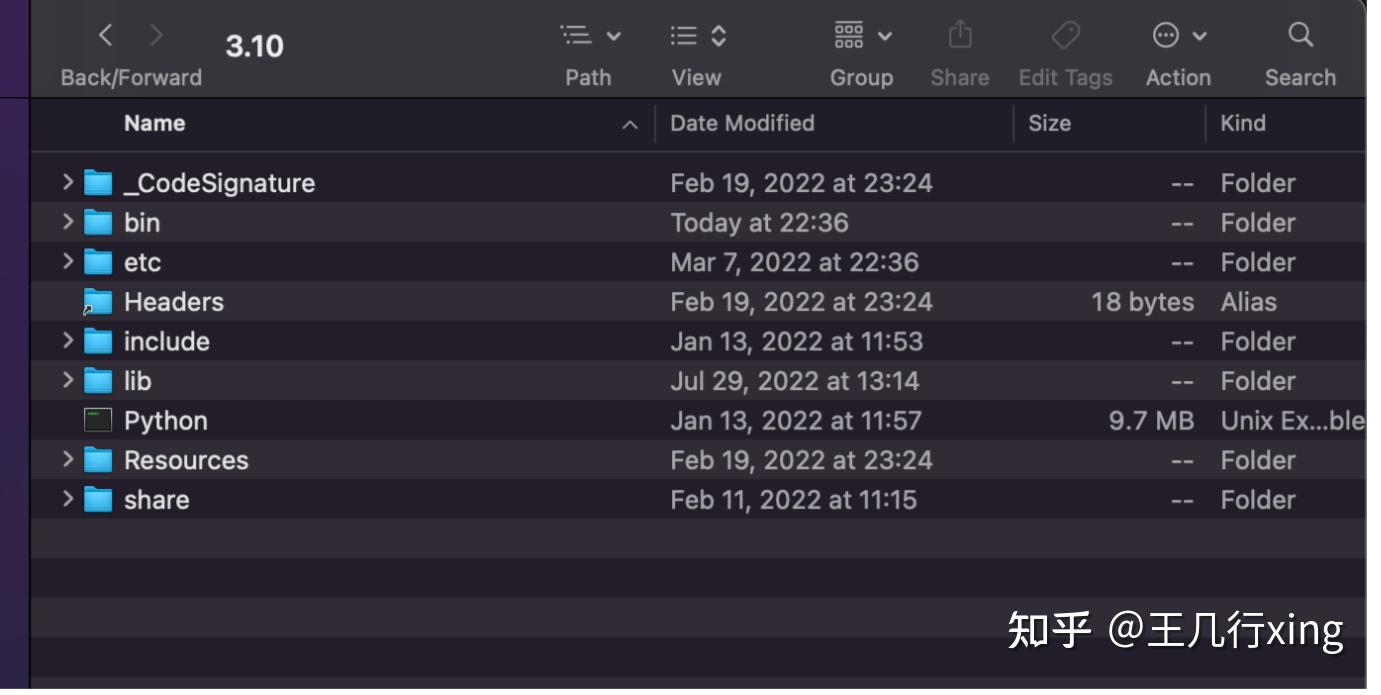Open the Group options icon
The width and height of the screenshot is (1381, 695).
(847, 35)
